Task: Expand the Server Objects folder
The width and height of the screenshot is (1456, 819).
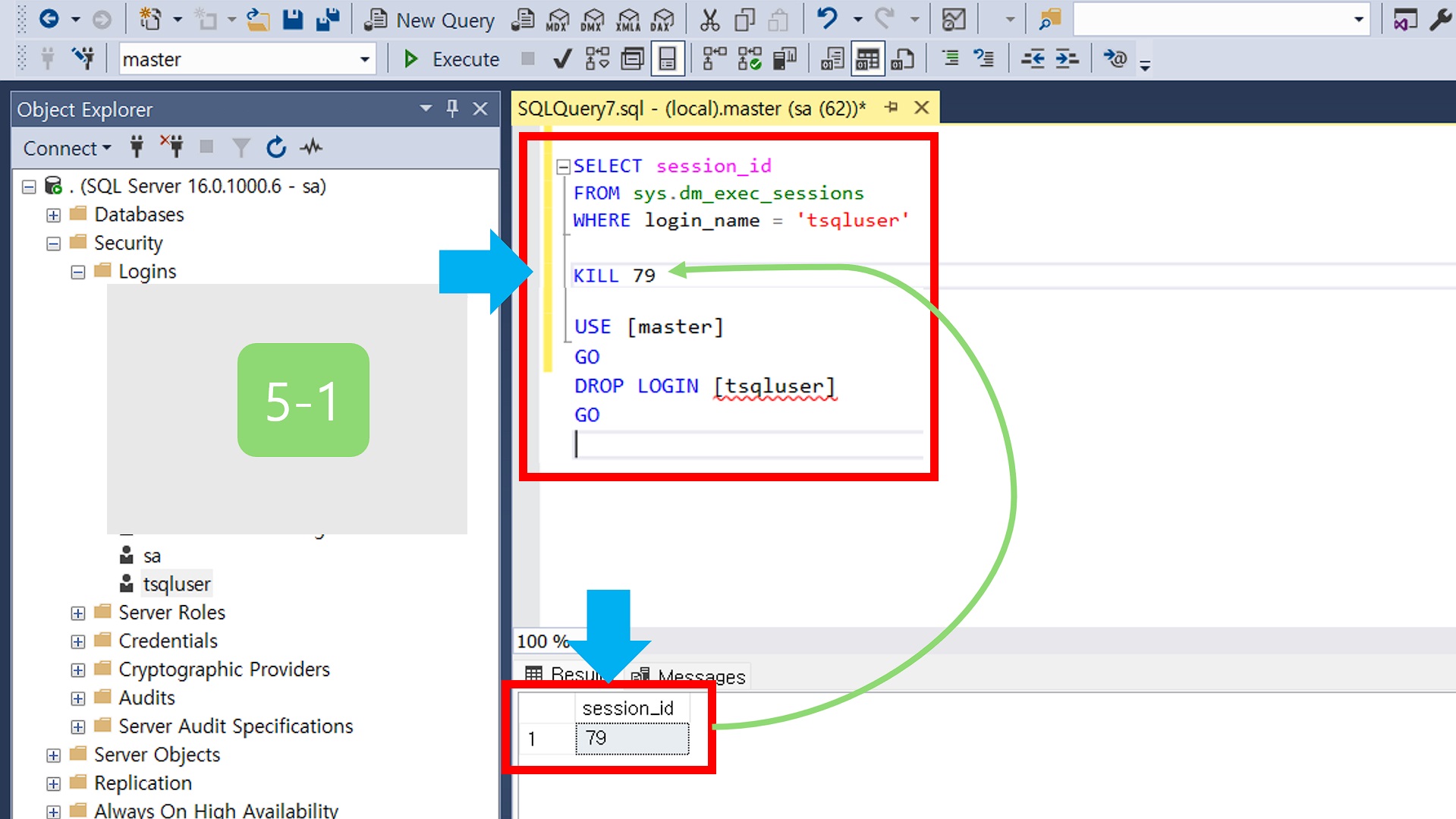Action: click(x=53, y=755)
